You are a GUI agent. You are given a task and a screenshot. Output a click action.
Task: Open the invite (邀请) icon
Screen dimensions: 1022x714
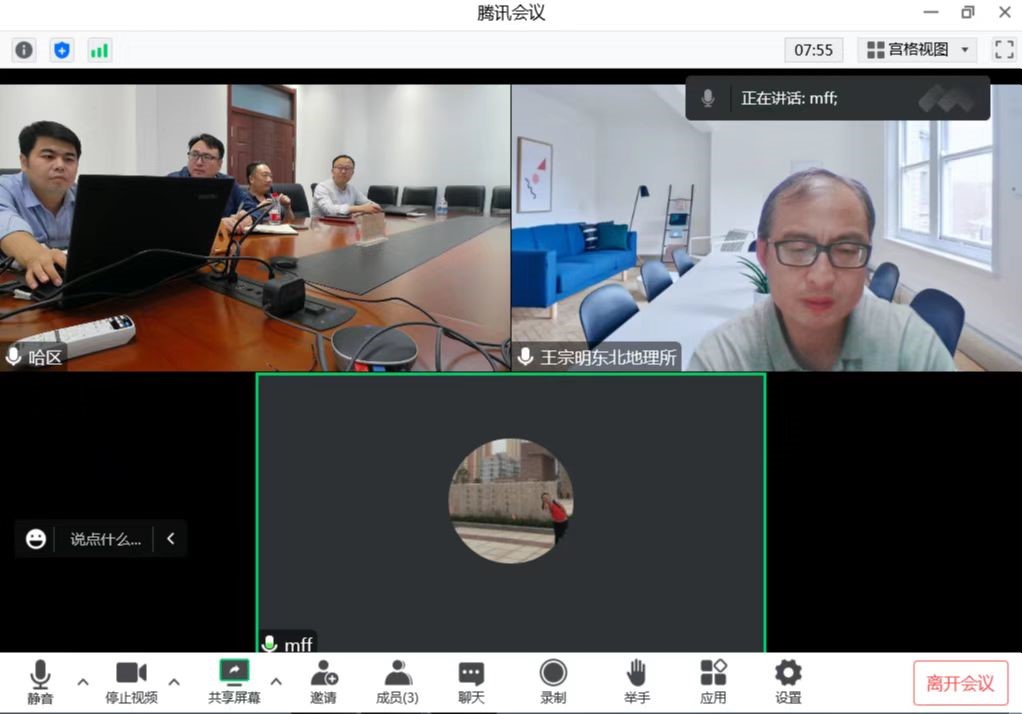coord(323,681)
